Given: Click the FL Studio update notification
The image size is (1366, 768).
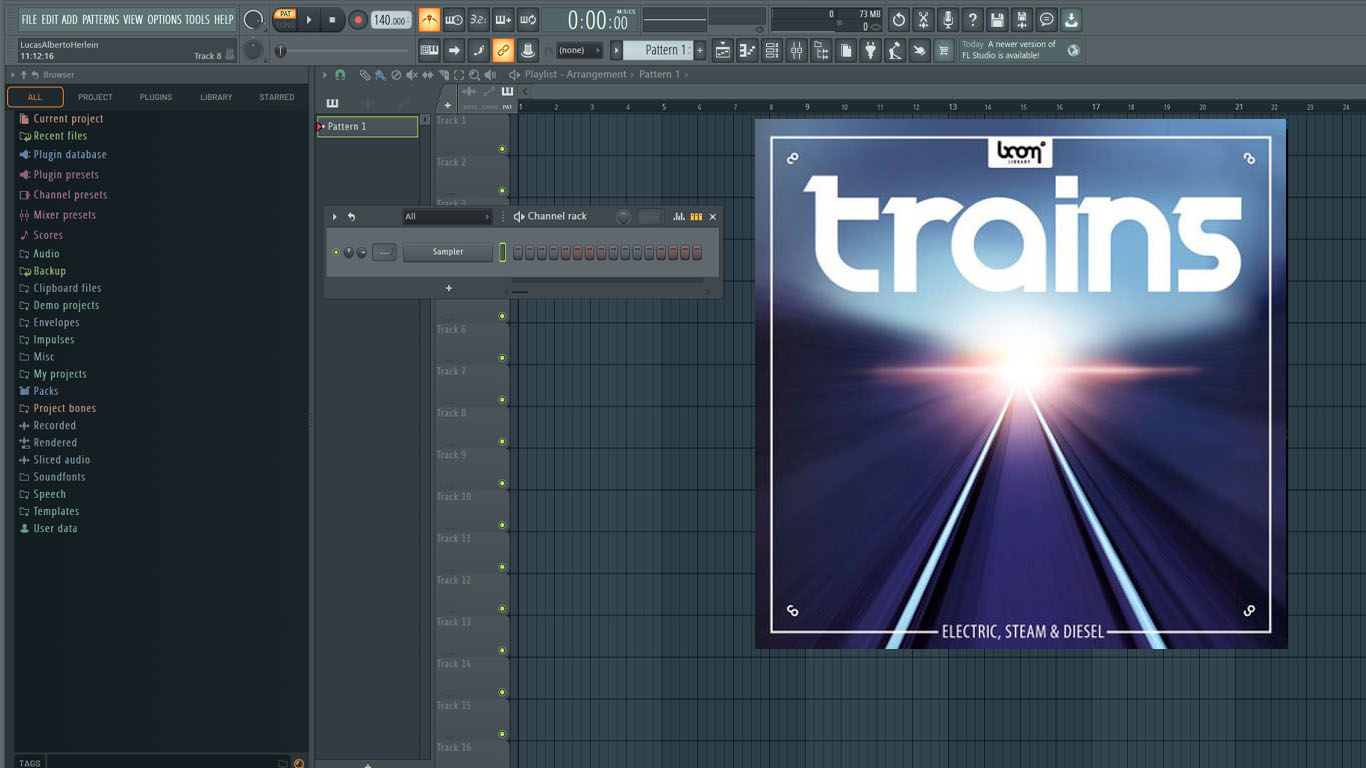Looking at the screenshot, I should click(x=1021, y=50).
